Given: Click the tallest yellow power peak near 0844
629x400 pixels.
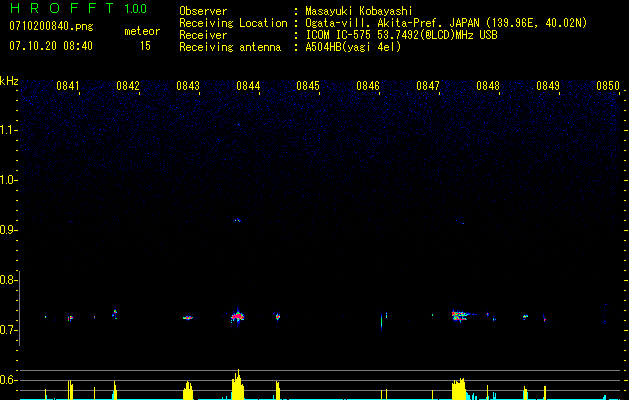Looking at the screenshot, I should (x=237, y=384).
